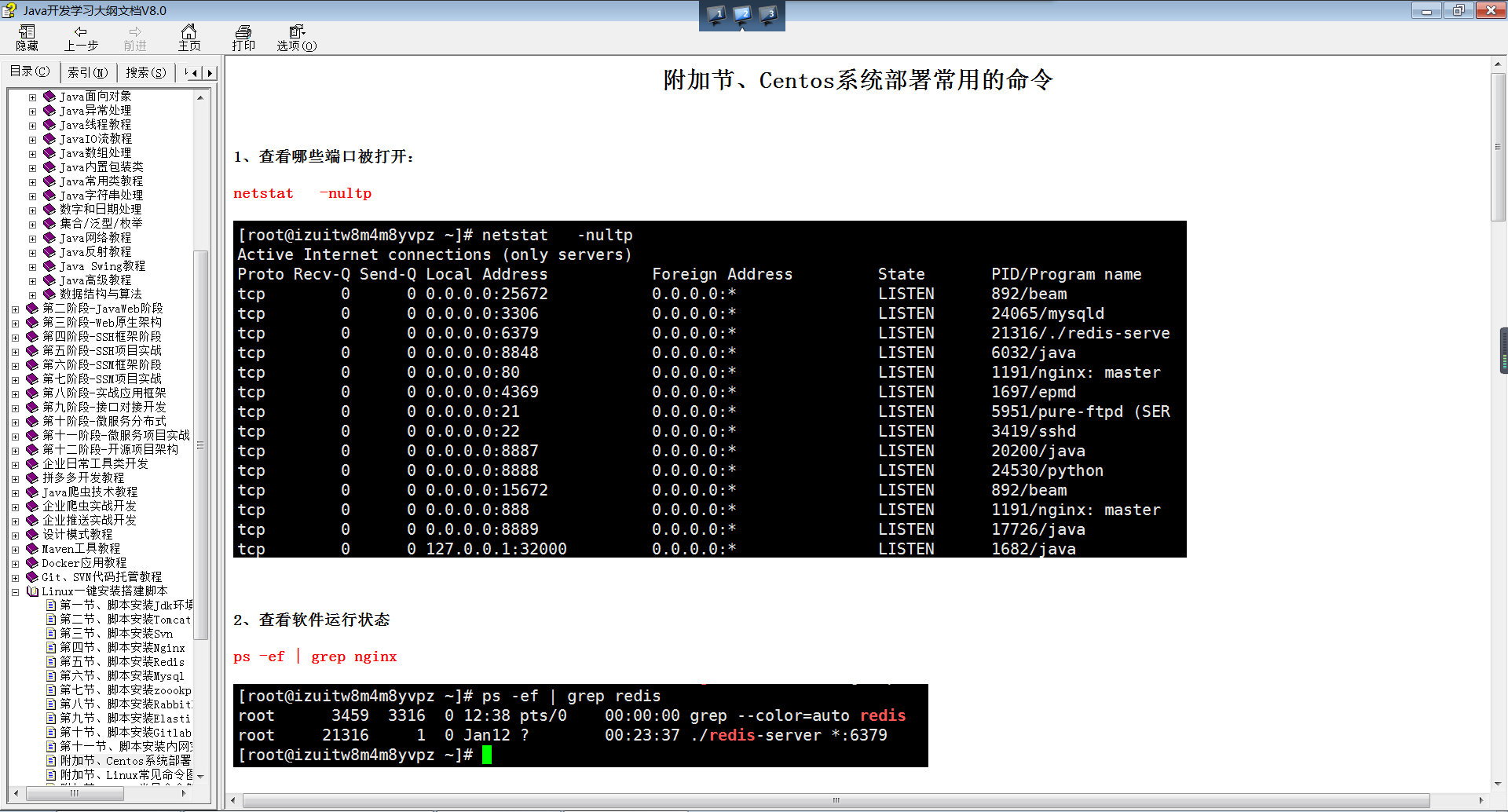Click the Java网络教程 book icon
The width and height of the screenshot is (1508, 812).
[49, 237]
